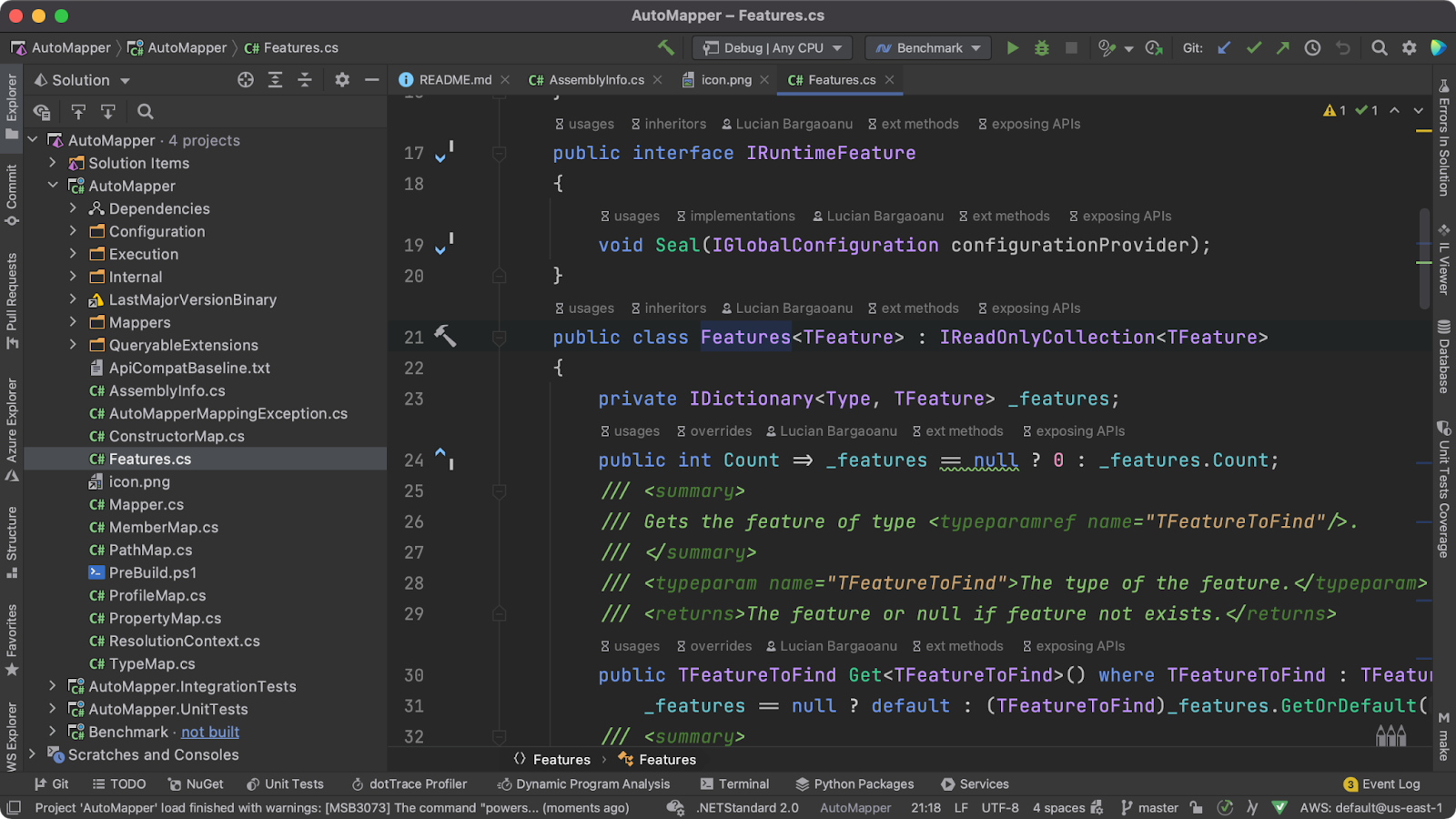Image resolution: width=1456 pixels, height=819 pixels.
Task: Push with the Git arrow icon
Action: 1283,47
